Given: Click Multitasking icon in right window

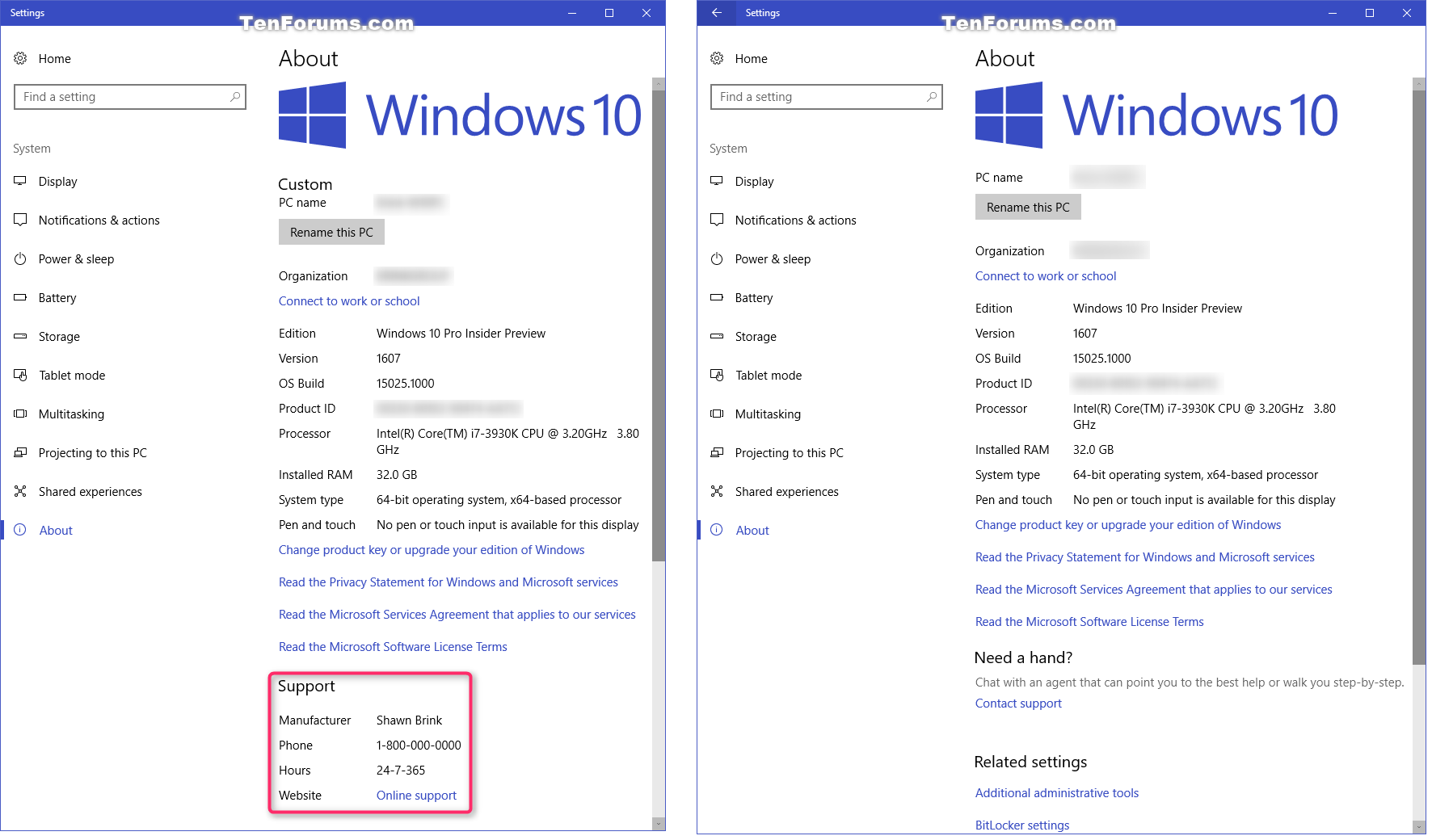Looking at the screenshot, I should (x=717, y=414).
